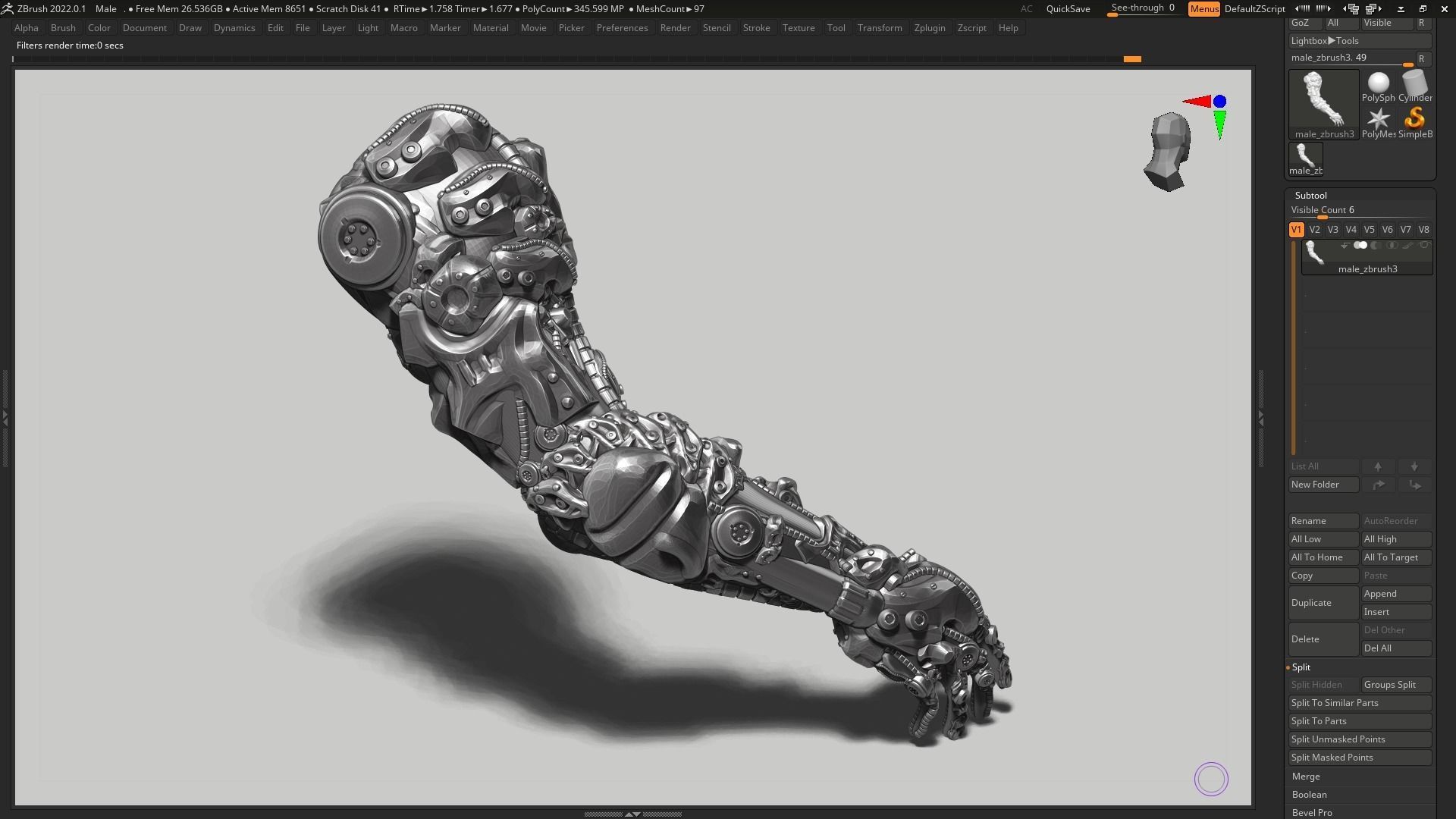
Task: Switch to the V2 subtool view tab
Action: coord(1314,229)
